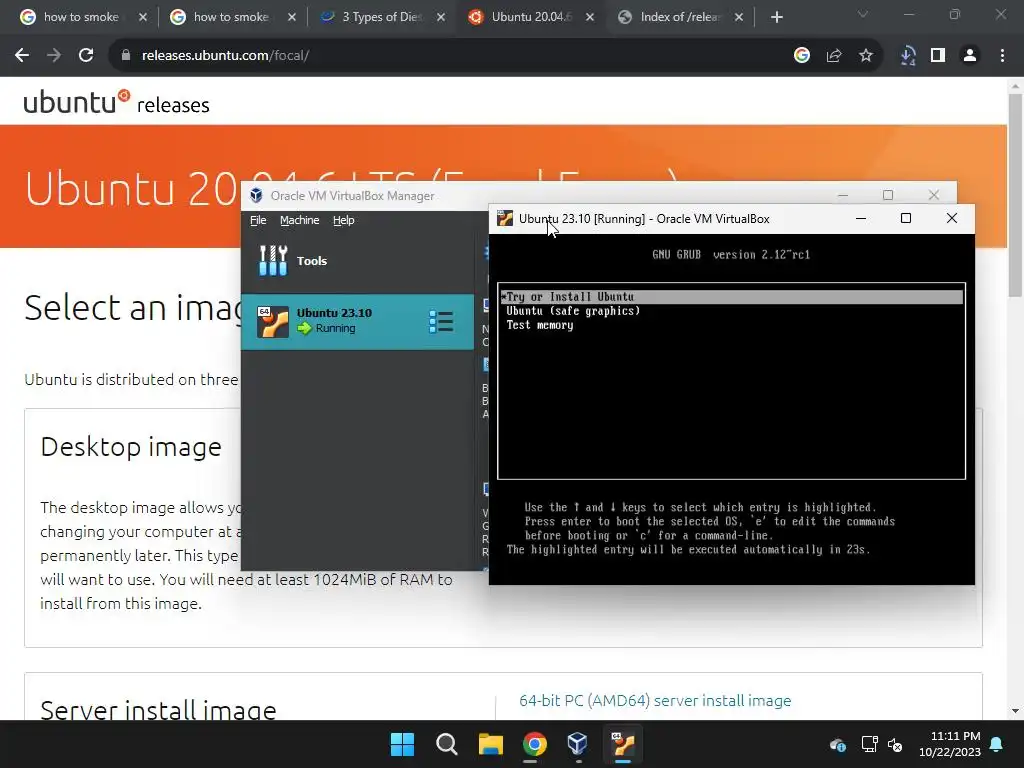Open Chrome three-dot menu

pyautogui.click(x=1002, y=56)
